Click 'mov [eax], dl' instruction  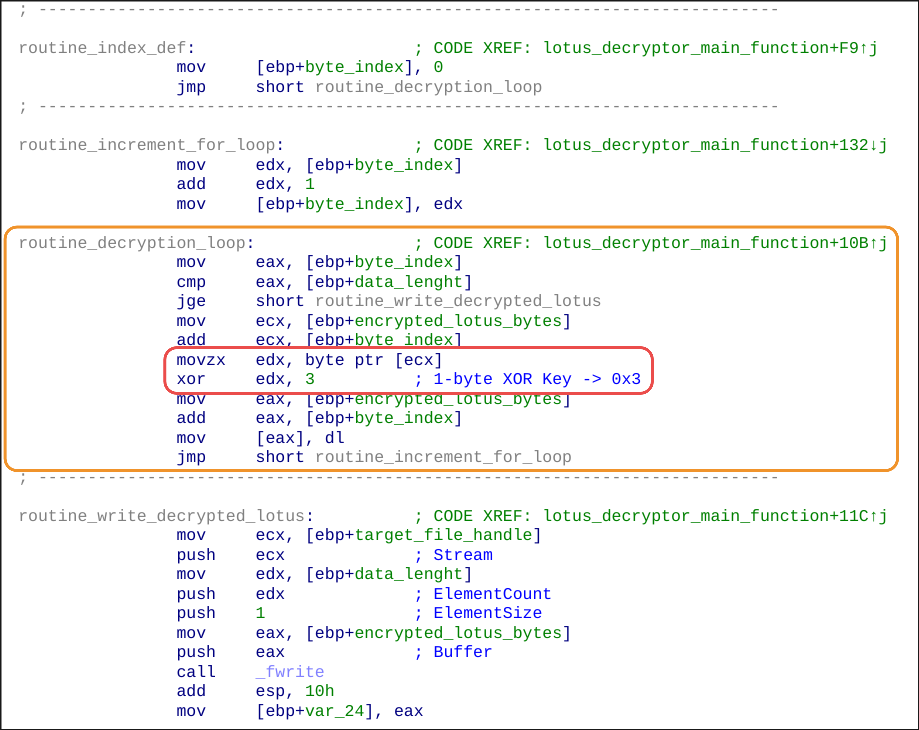260,438
